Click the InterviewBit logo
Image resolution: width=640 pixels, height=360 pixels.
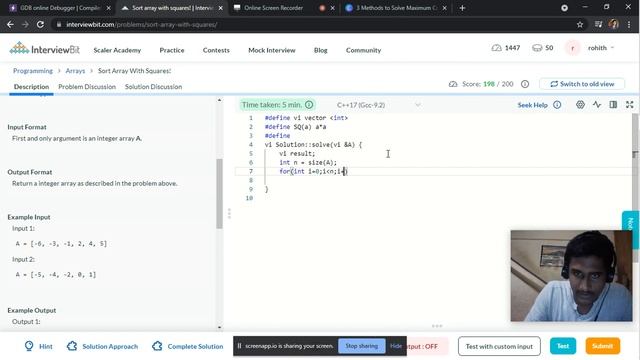point(44,49)
